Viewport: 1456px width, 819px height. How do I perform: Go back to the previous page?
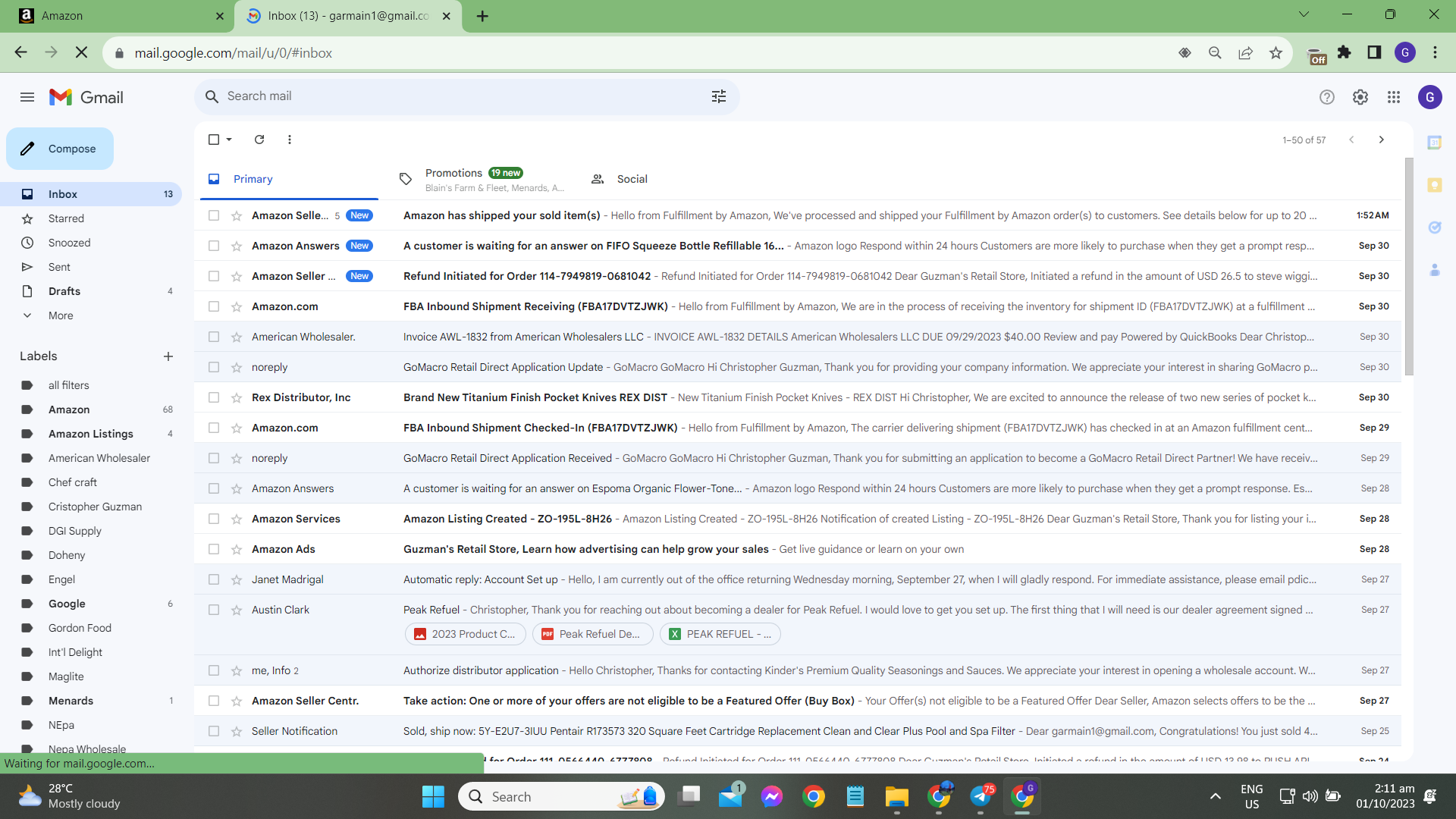21,53
